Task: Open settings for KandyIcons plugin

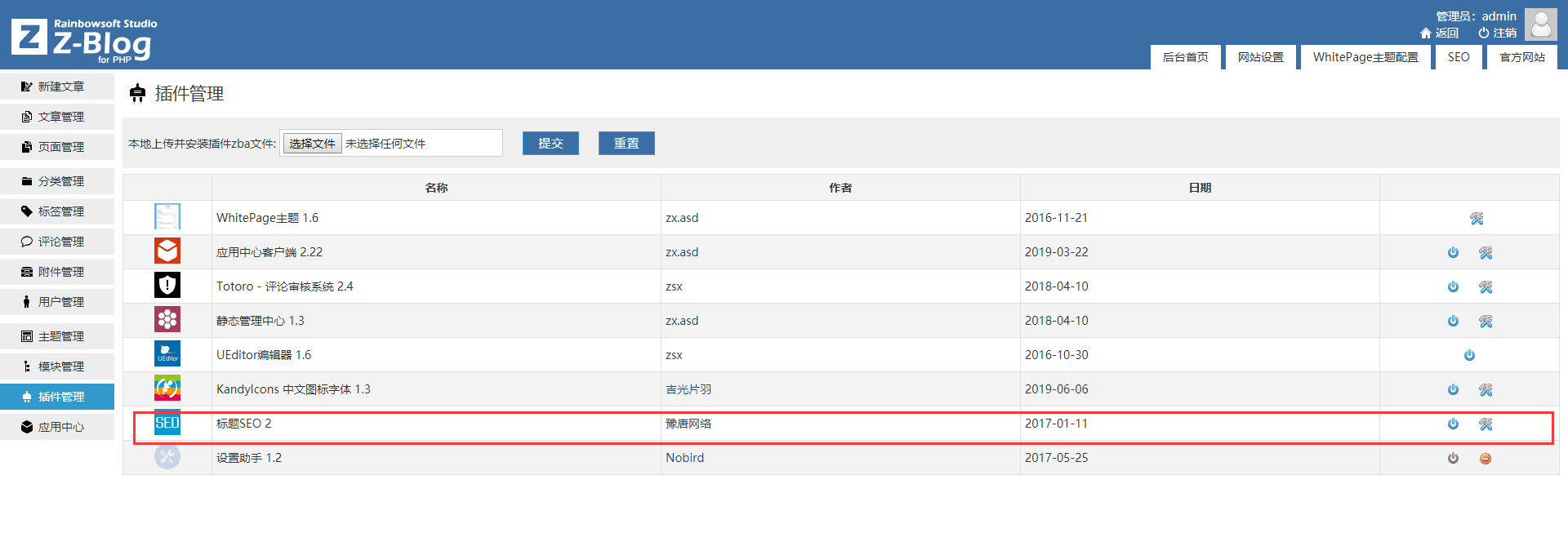Action: tap(1486, 390)
